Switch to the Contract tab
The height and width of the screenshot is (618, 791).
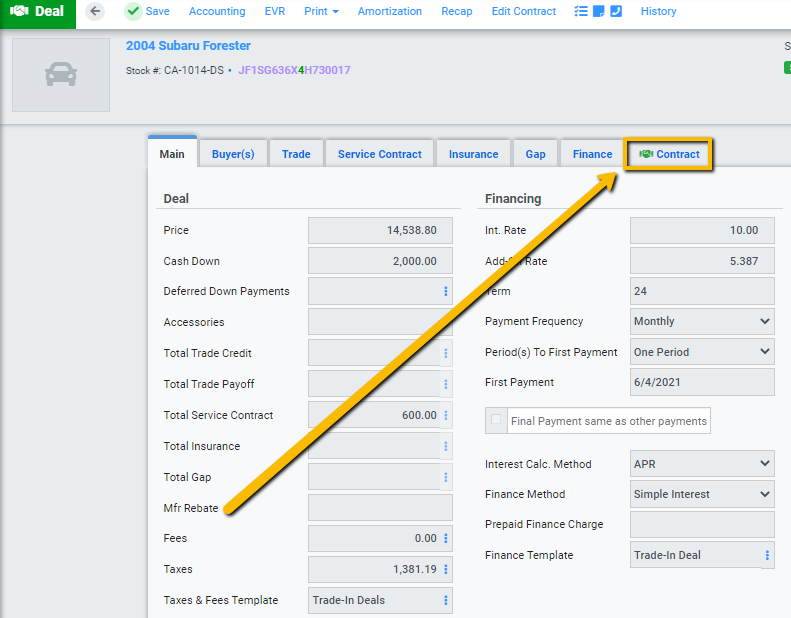[x=668, y=154]
